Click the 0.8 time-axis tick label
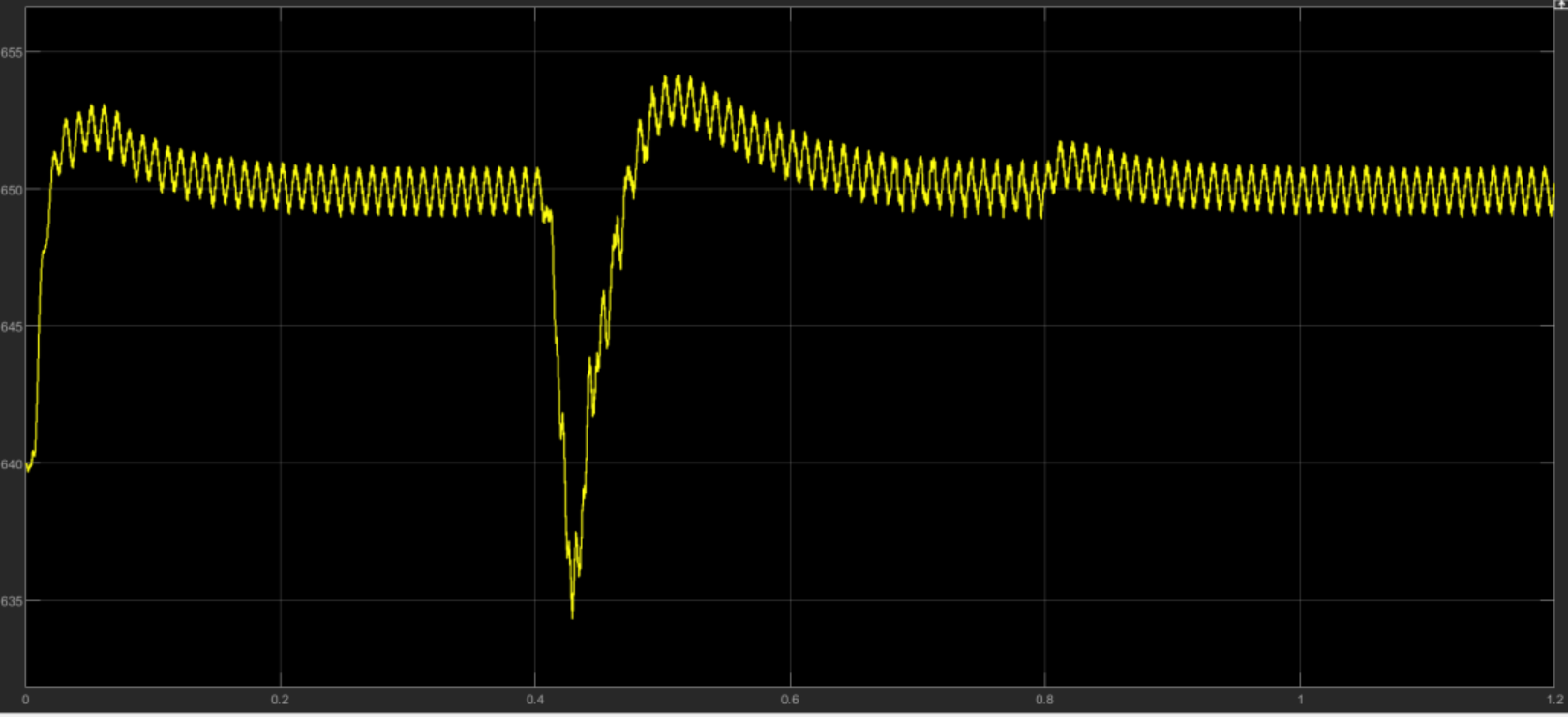 [x=1044, y=700]
